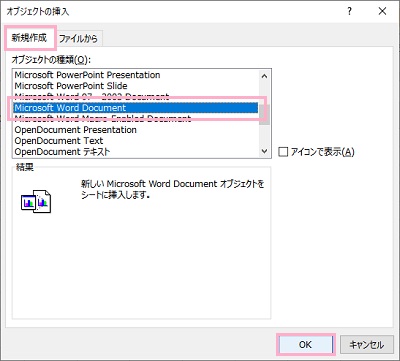
Task: Choose OpenDocument テキスト entry
Action: coord(136,152)
